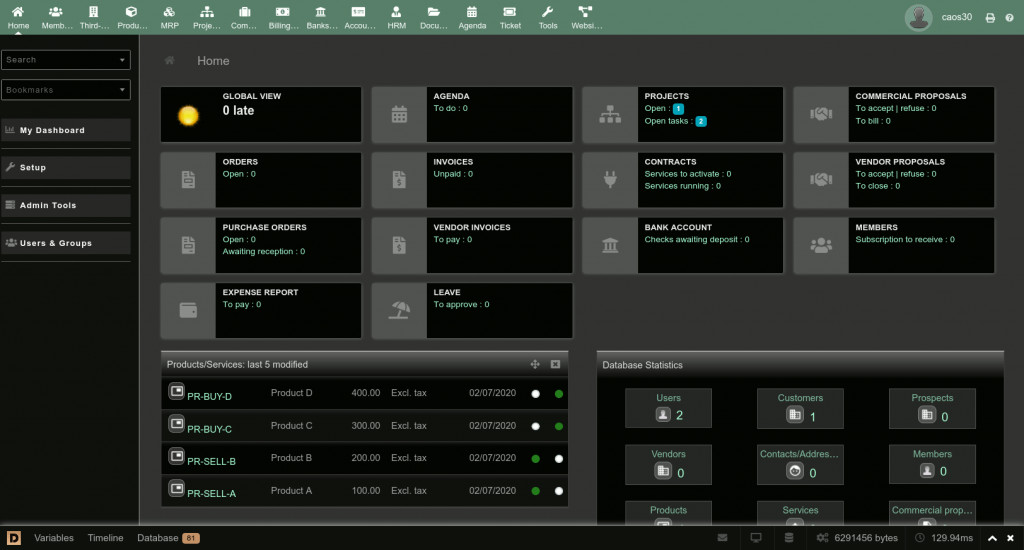
Task: Close the Products/Services widget box
Action: (555, 365)
